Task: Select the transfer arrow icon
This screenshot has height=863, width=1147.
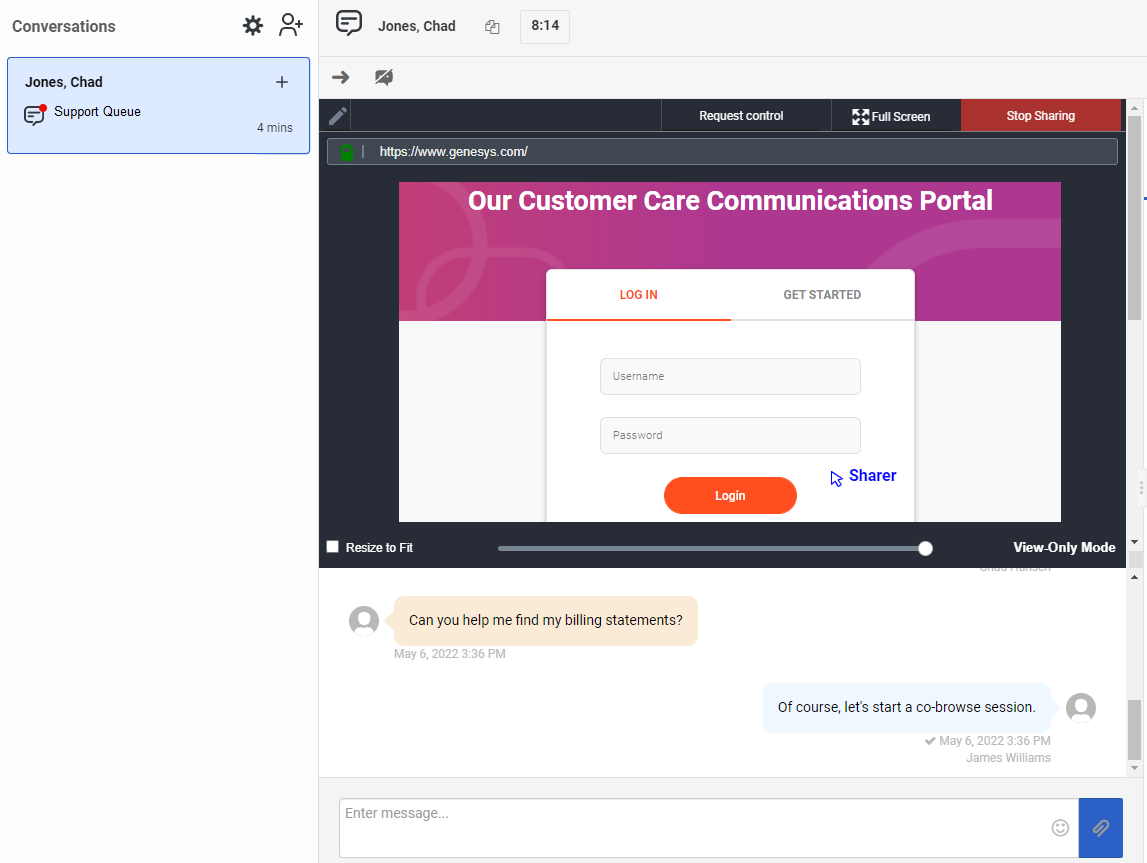Action: coord(341,75)
